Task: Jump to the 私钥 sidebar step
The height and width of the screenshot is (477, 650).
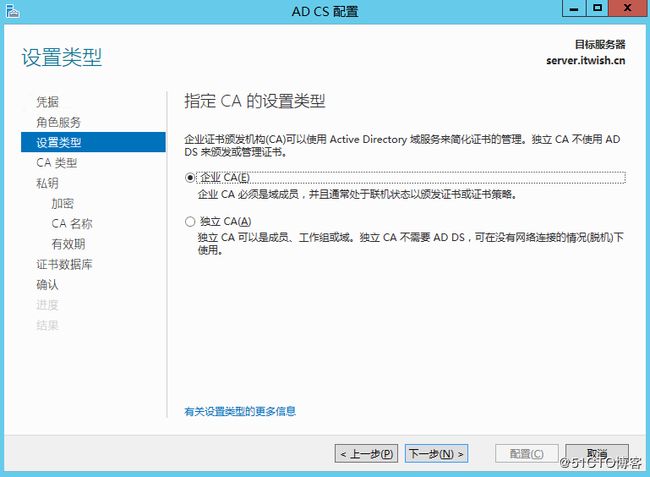Action: click(47, 183)
